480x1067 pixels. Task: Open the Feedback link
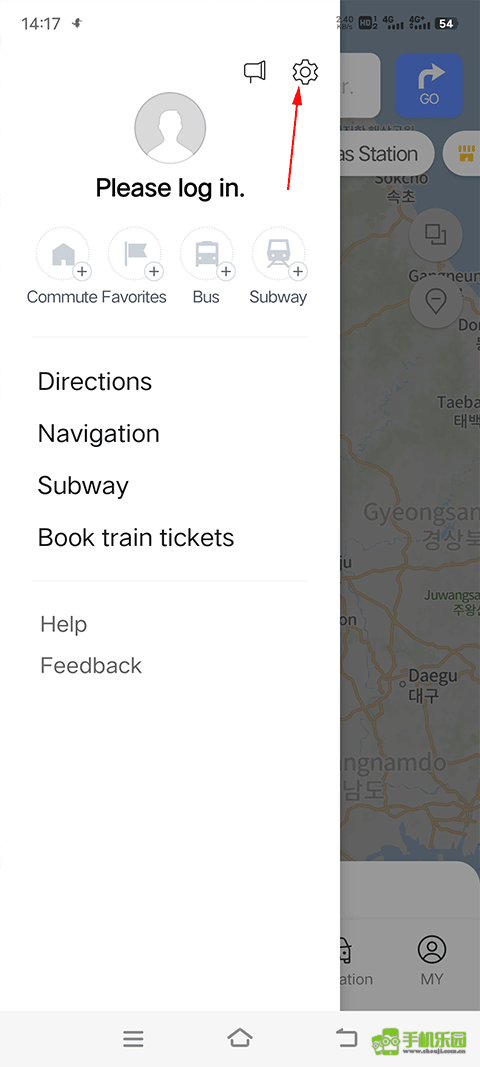pos(91,666)
